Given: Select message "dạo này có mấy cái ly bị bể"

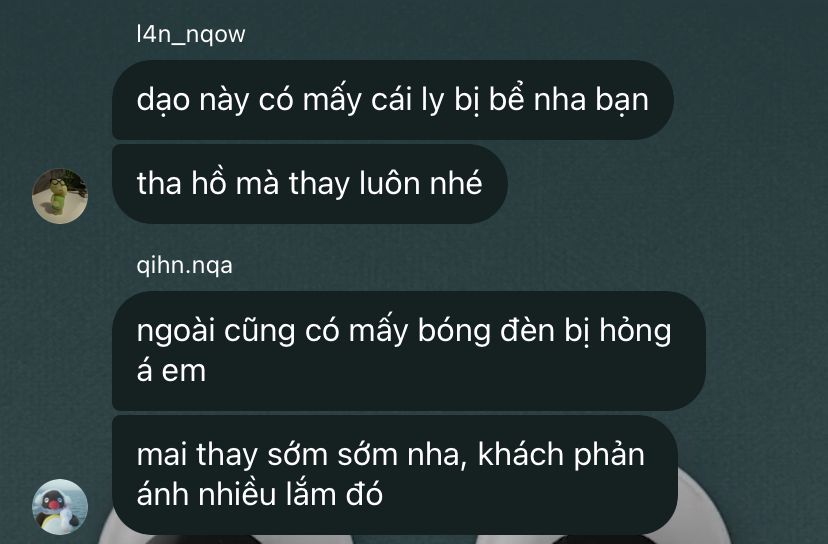Looking at the screenshot, I should click(393, 100).
